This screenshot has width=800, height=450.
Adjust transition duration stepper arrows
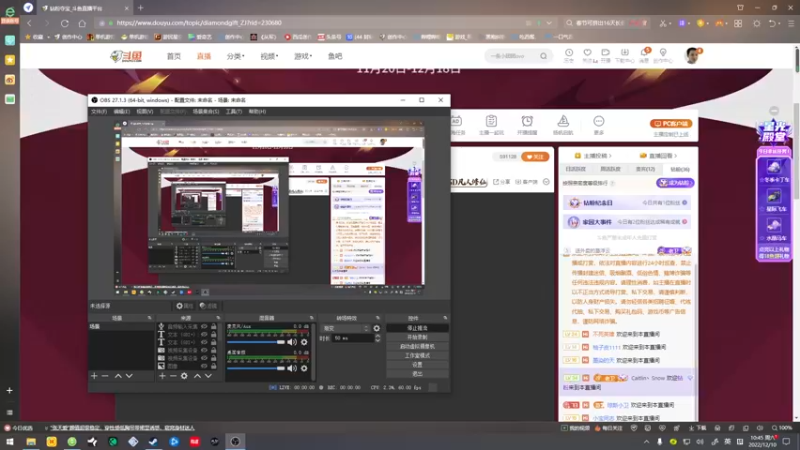378,338
